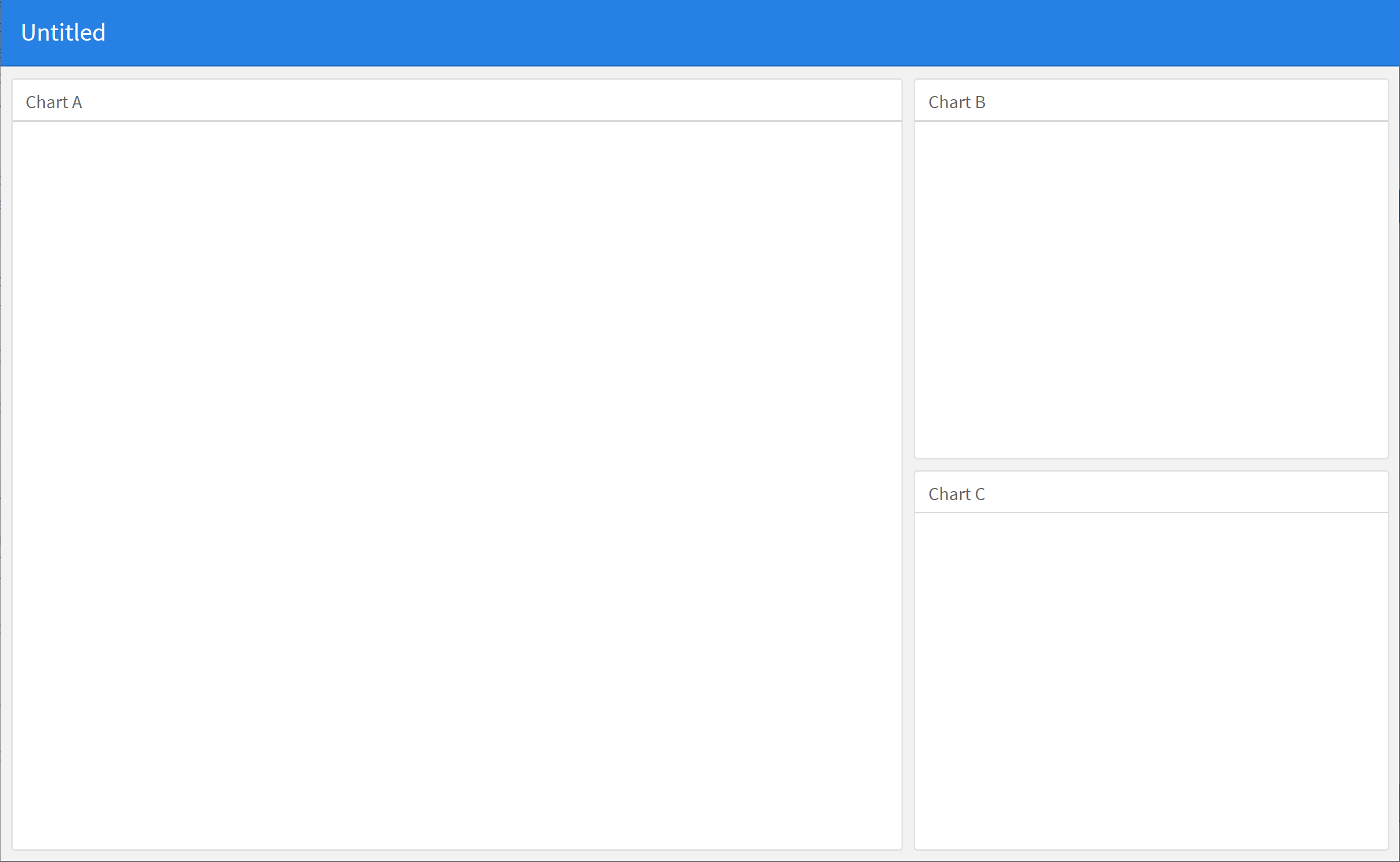
Task: Click the Untitled dashboard title
Action: (63, 33)
